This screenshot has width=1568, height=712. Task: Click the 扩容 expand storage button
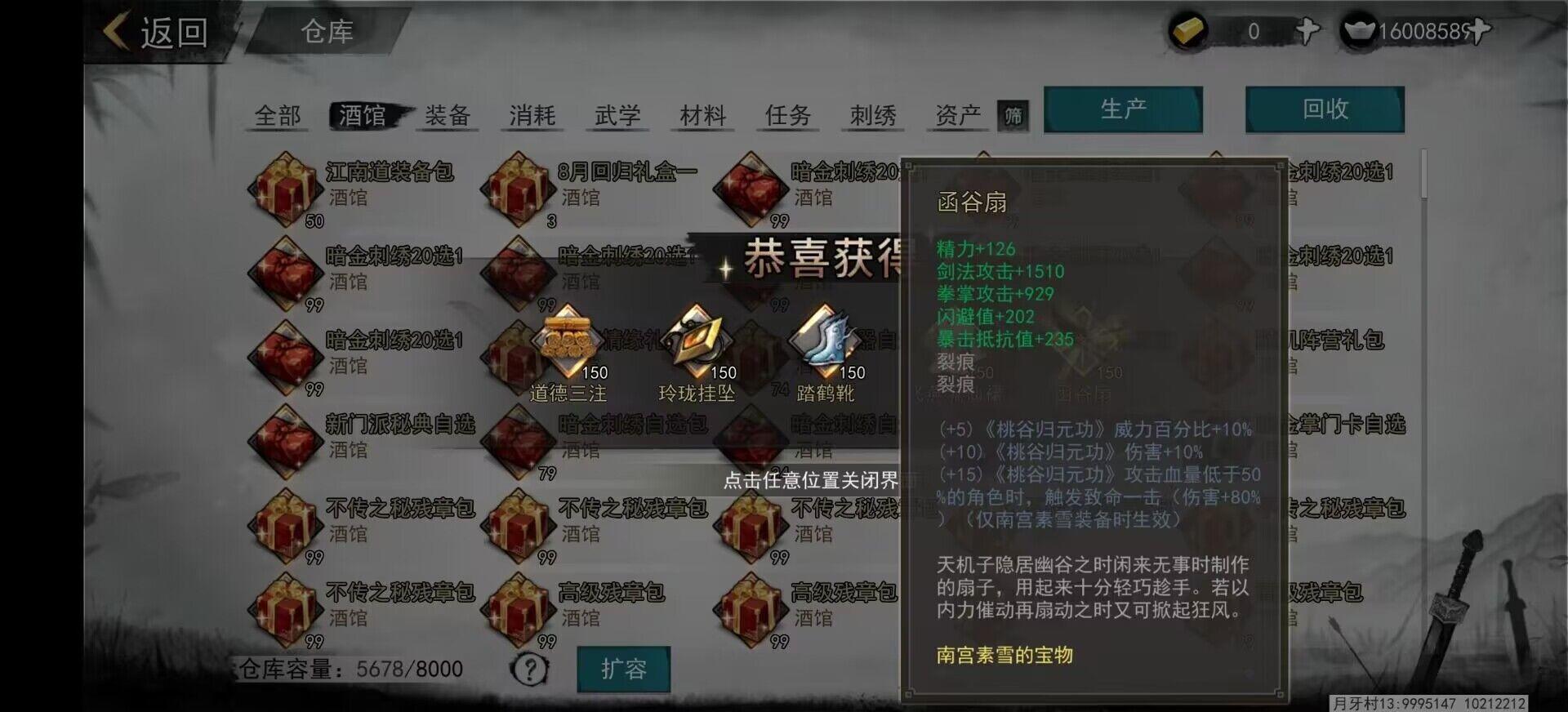624,670
